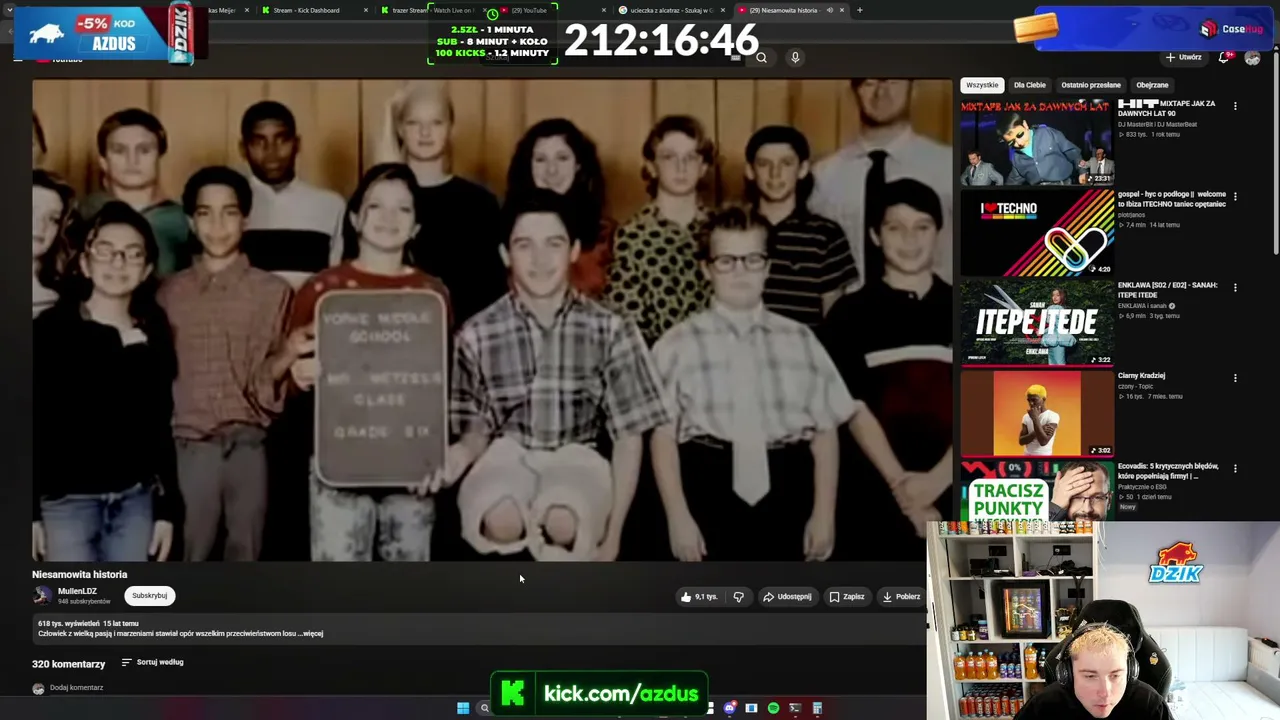Download the video using Pobierz
Image resolution: width=1280 pixels, height=720 pixels.
tap(901, 597)
